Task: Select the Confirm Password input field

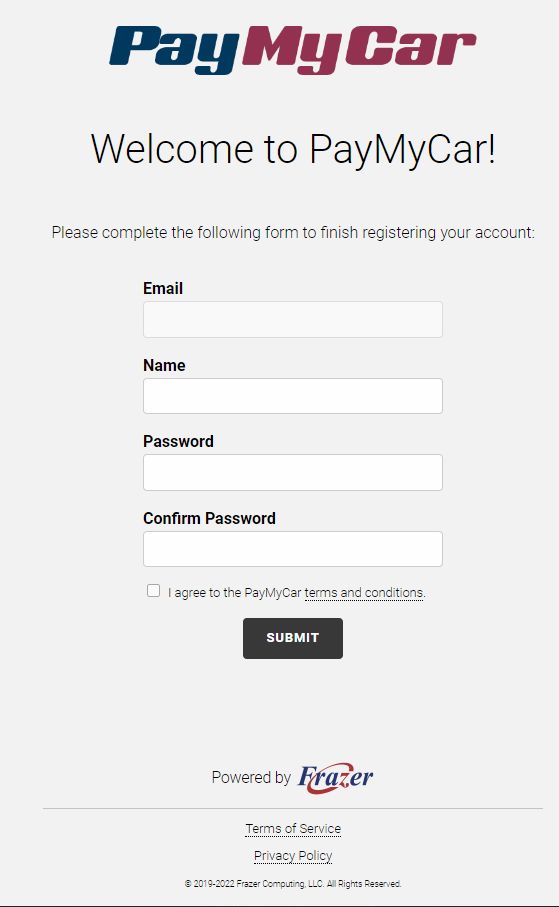Action: [293, 549]
